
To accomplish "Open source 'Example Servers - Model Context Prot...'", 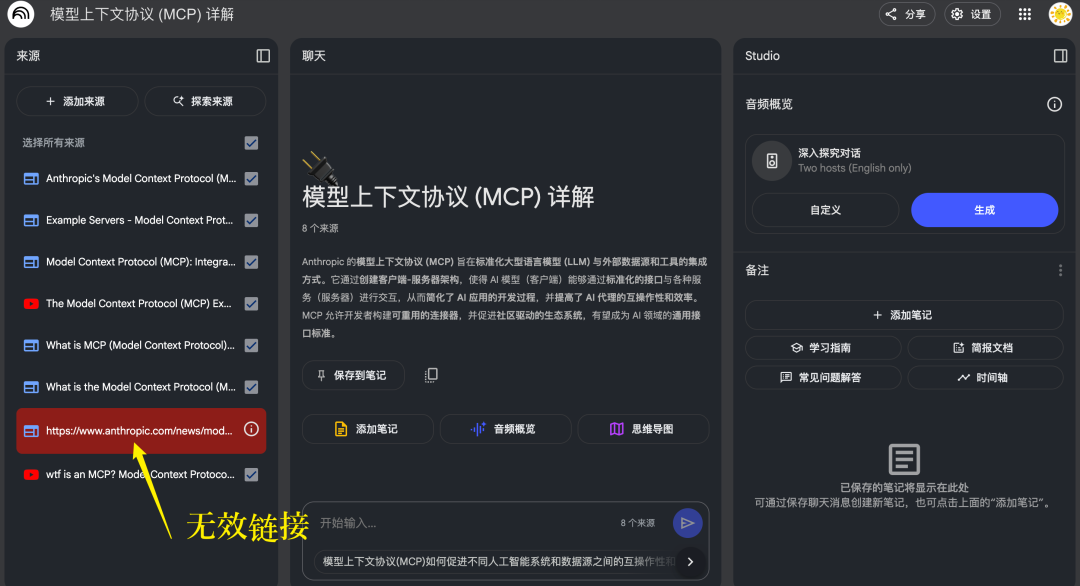I will tap(141, 220).
